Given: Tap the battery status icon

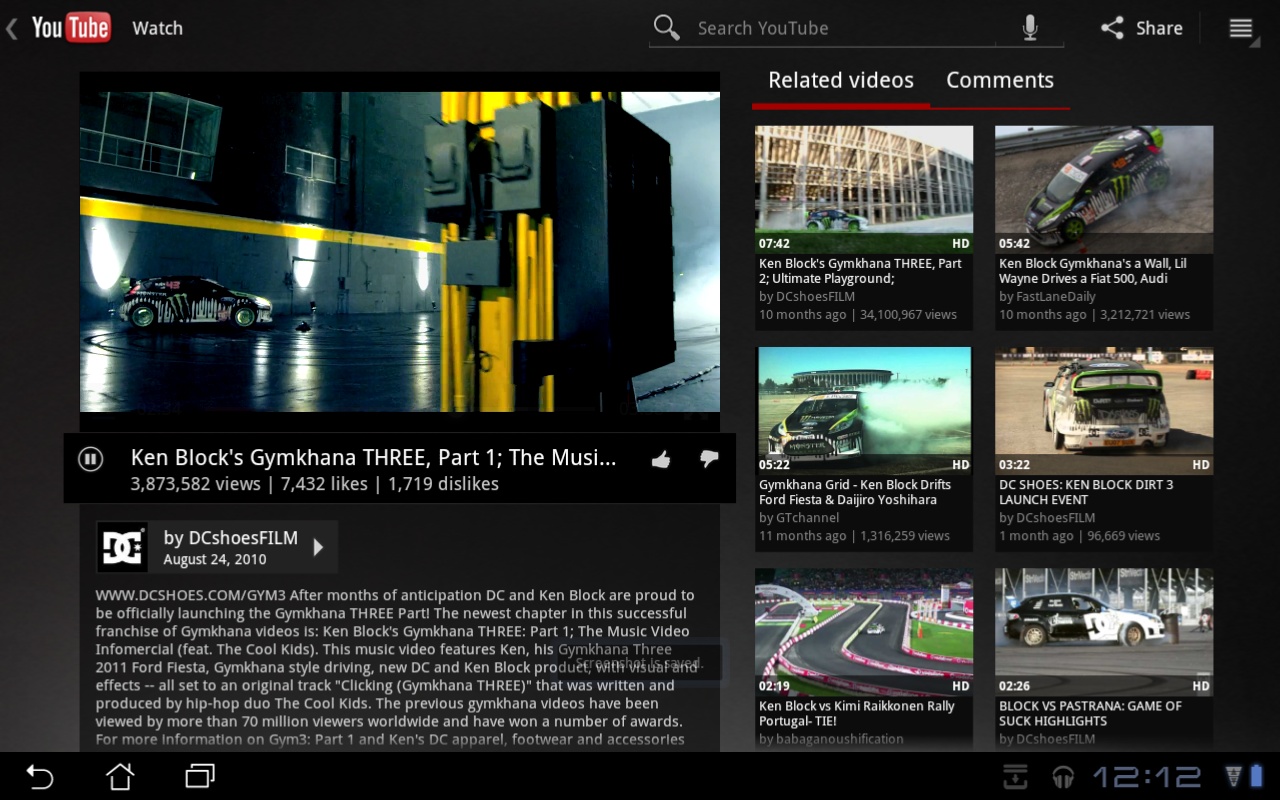Looking at the screenshot, I should click(x=1256, y=776).
